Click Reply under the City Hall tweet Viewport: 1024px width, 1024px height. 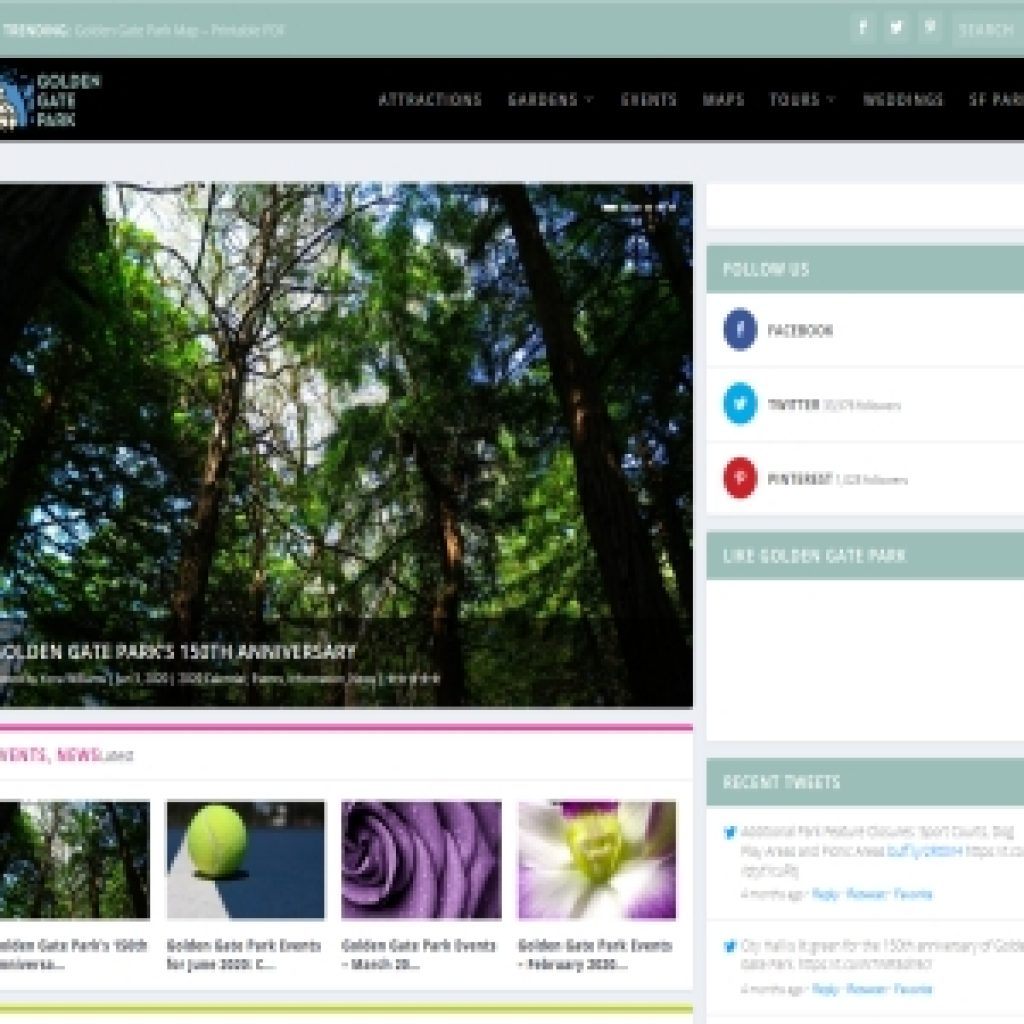(x=825, y=989)
